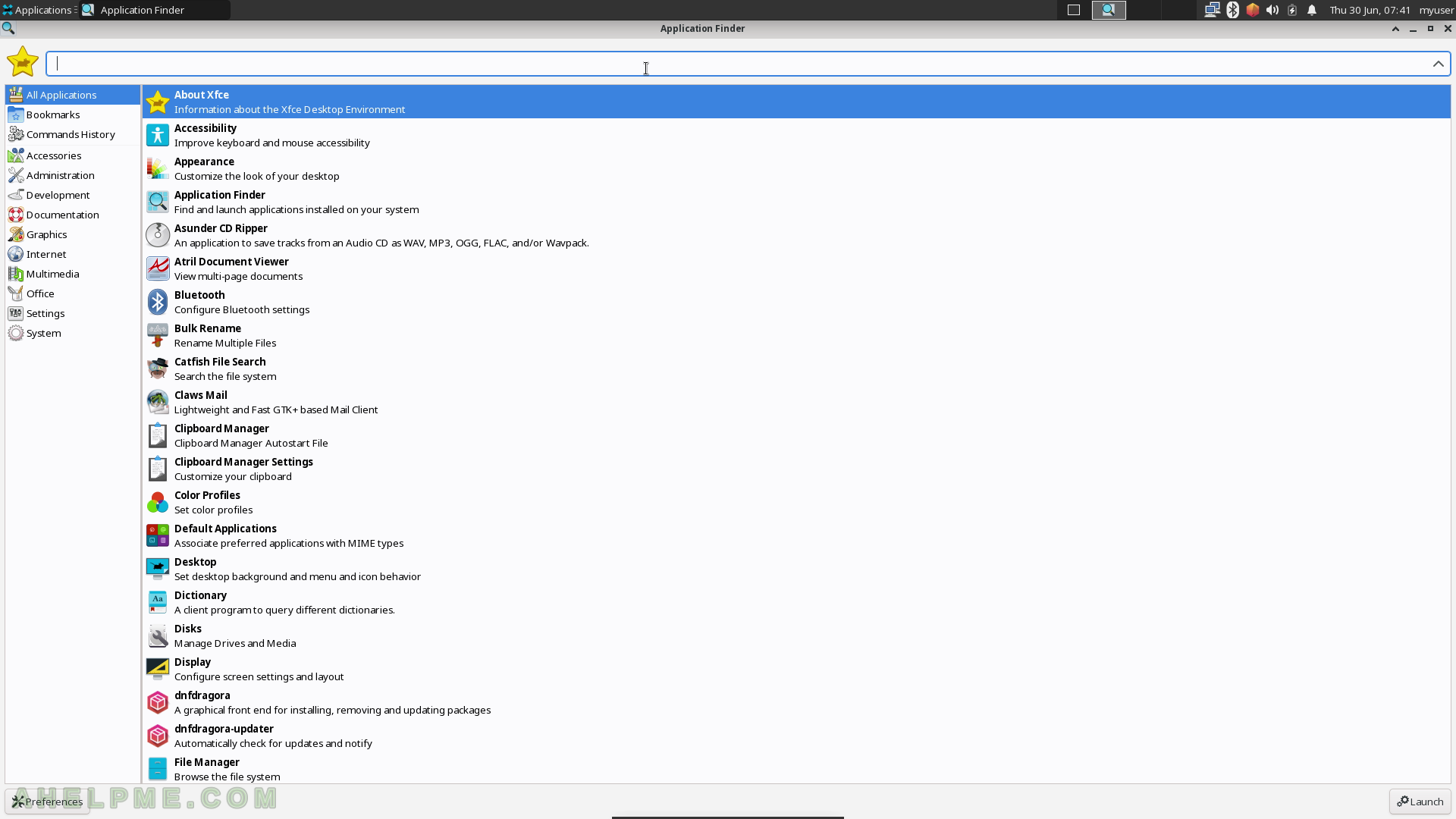Open the Office category

click(73, 293)
